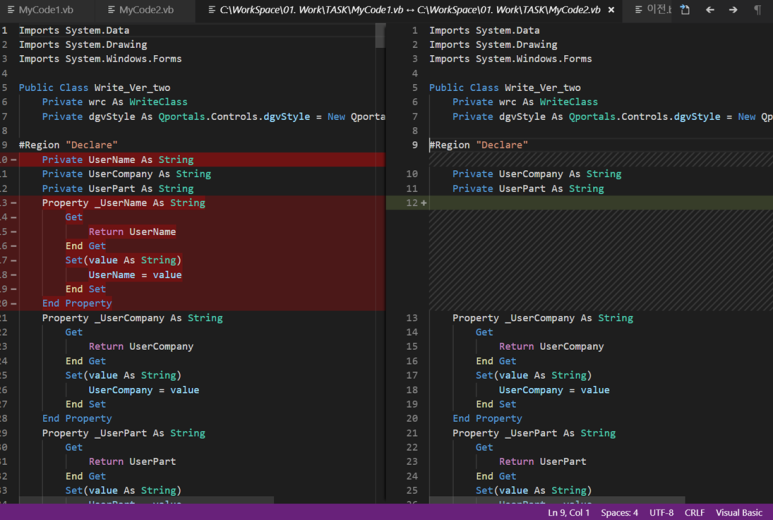Click removed 'UserName = value' line
The height and width of the screenshot is (520, 773).
point(135,275)
